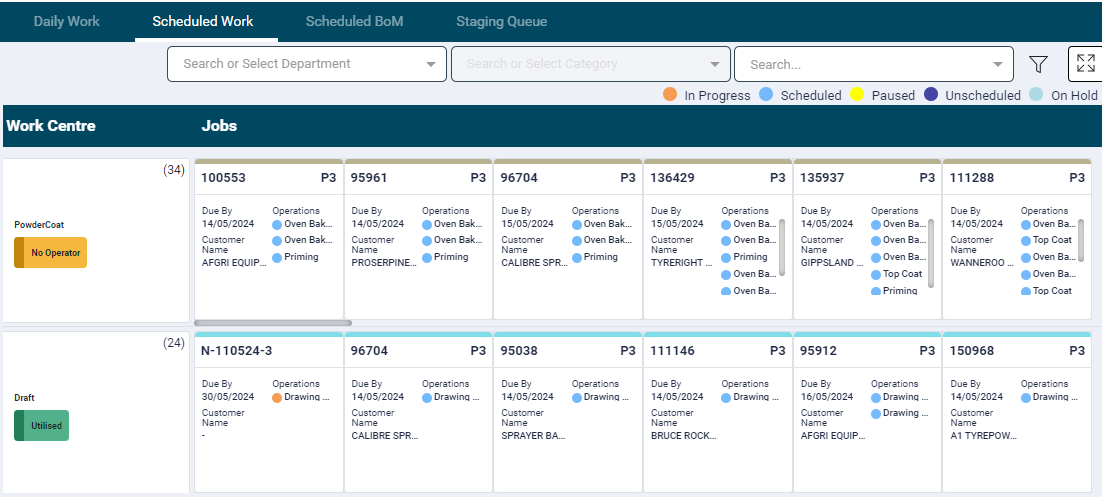This screenshot has height=497, width=1102.
Task: Click the orange In Progress legend dot
Action: pyautogui.click(x=670, y=95)
